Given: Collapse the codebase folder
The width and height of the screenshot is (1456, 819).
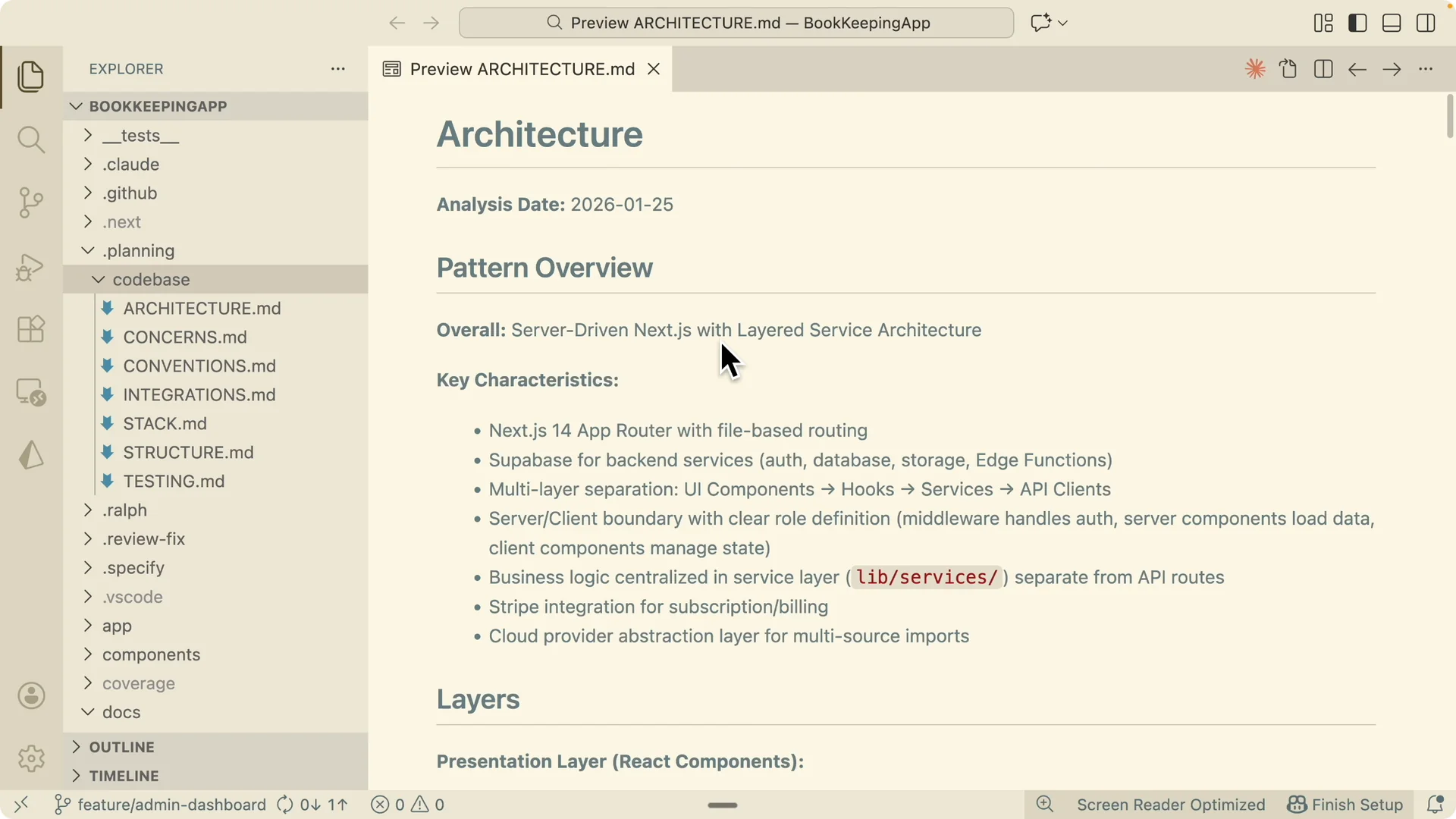Looking at the screenshot, I should [215, 280].
